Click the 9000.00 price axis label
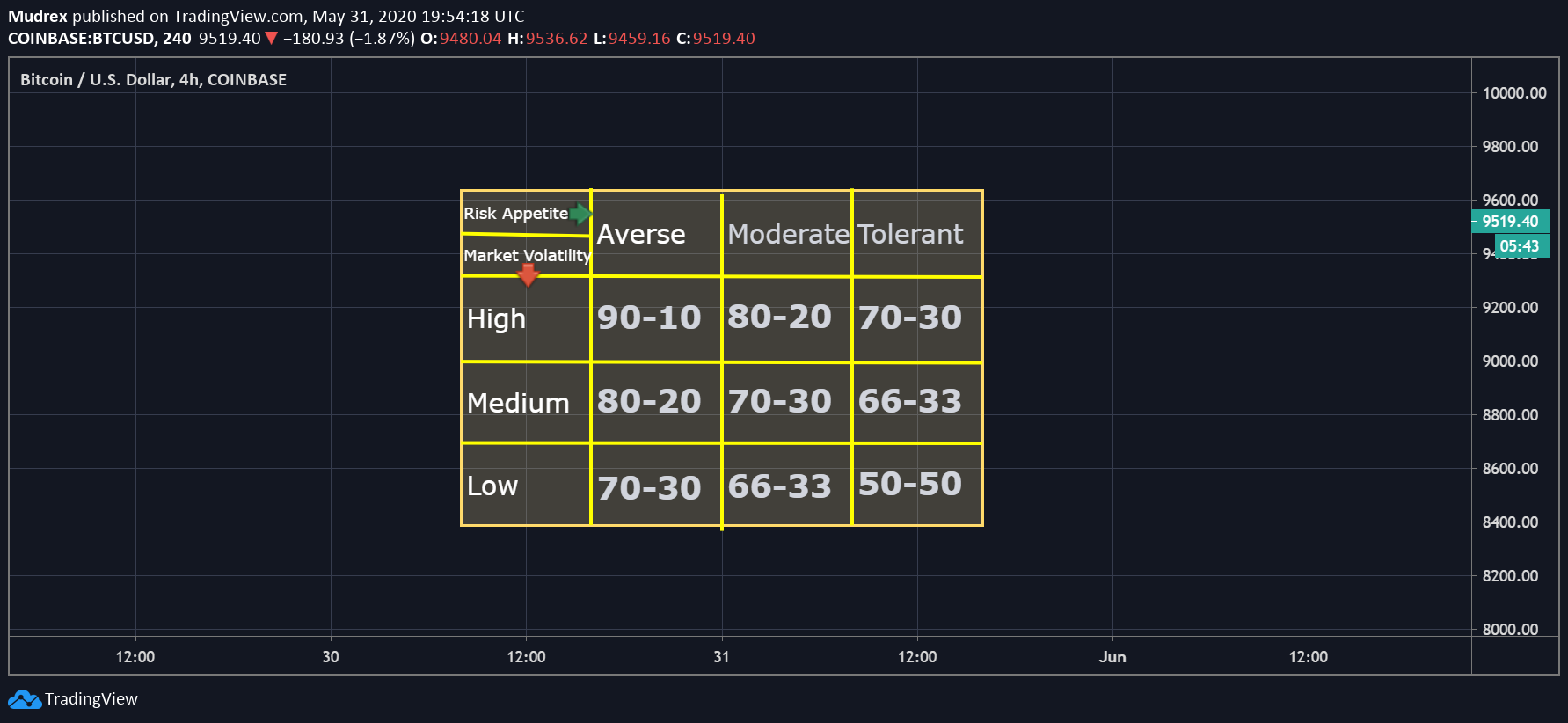Screen dimensions: 1568x723 point(1510,361)
